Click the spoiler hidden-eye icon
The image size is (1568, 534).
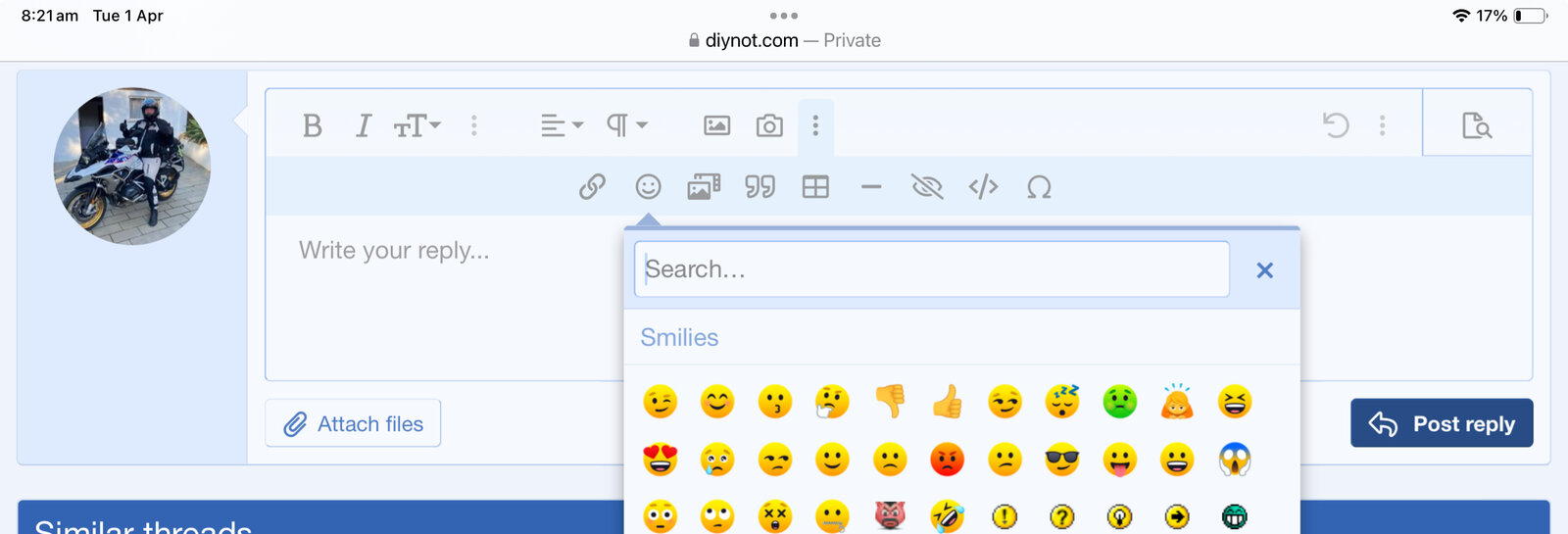pos(927,186)
